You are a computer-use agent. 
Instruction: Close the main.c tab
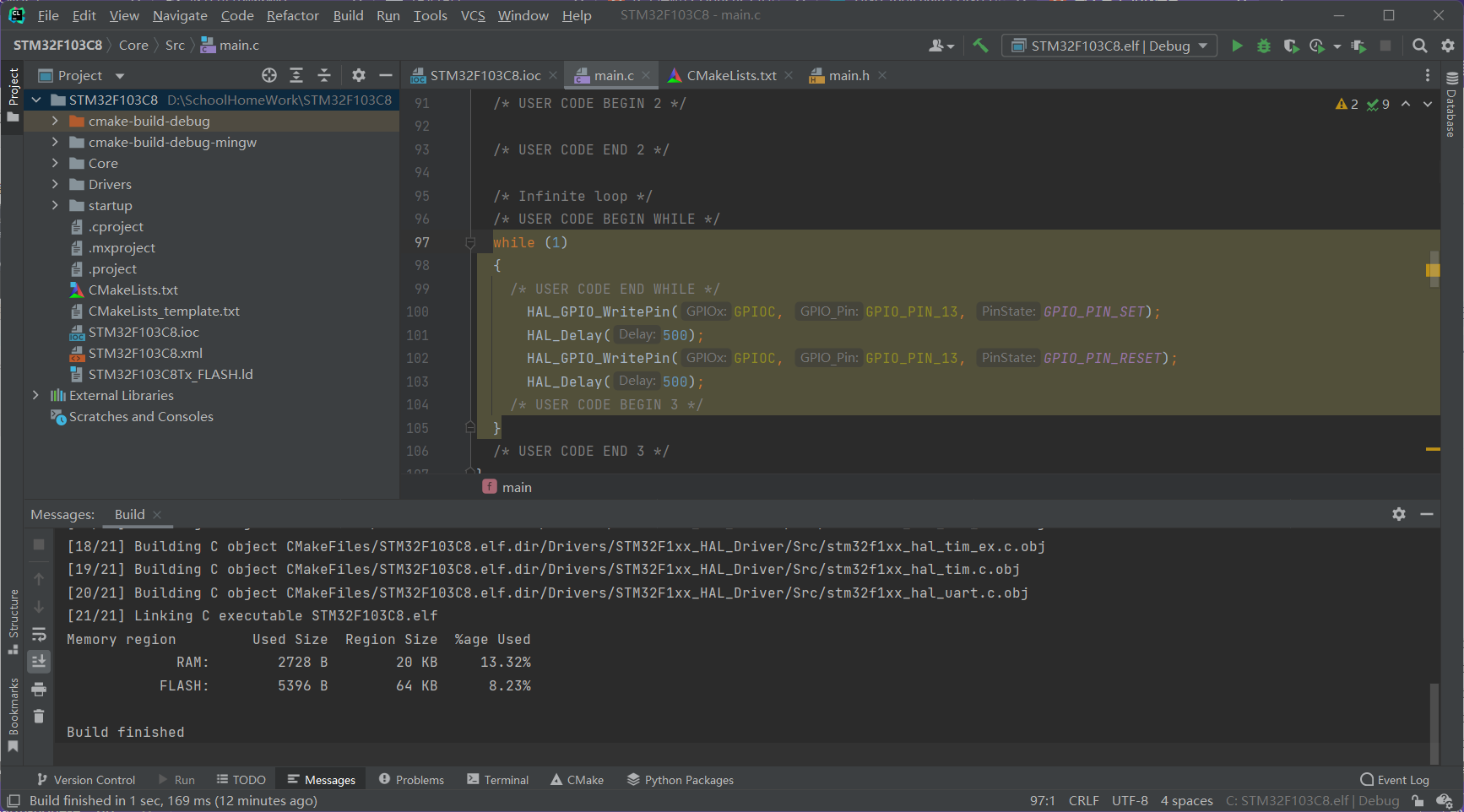(646, 75)
